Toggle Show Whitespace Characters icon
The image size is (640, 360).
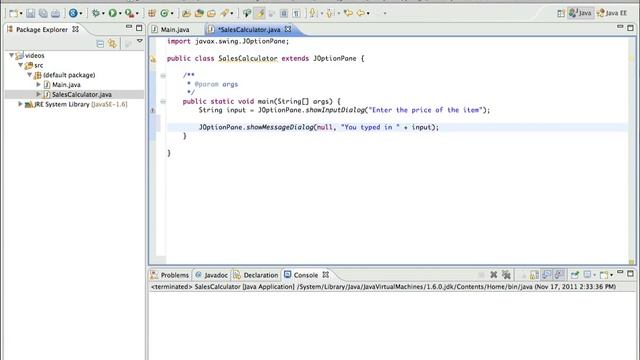[297, 13]
